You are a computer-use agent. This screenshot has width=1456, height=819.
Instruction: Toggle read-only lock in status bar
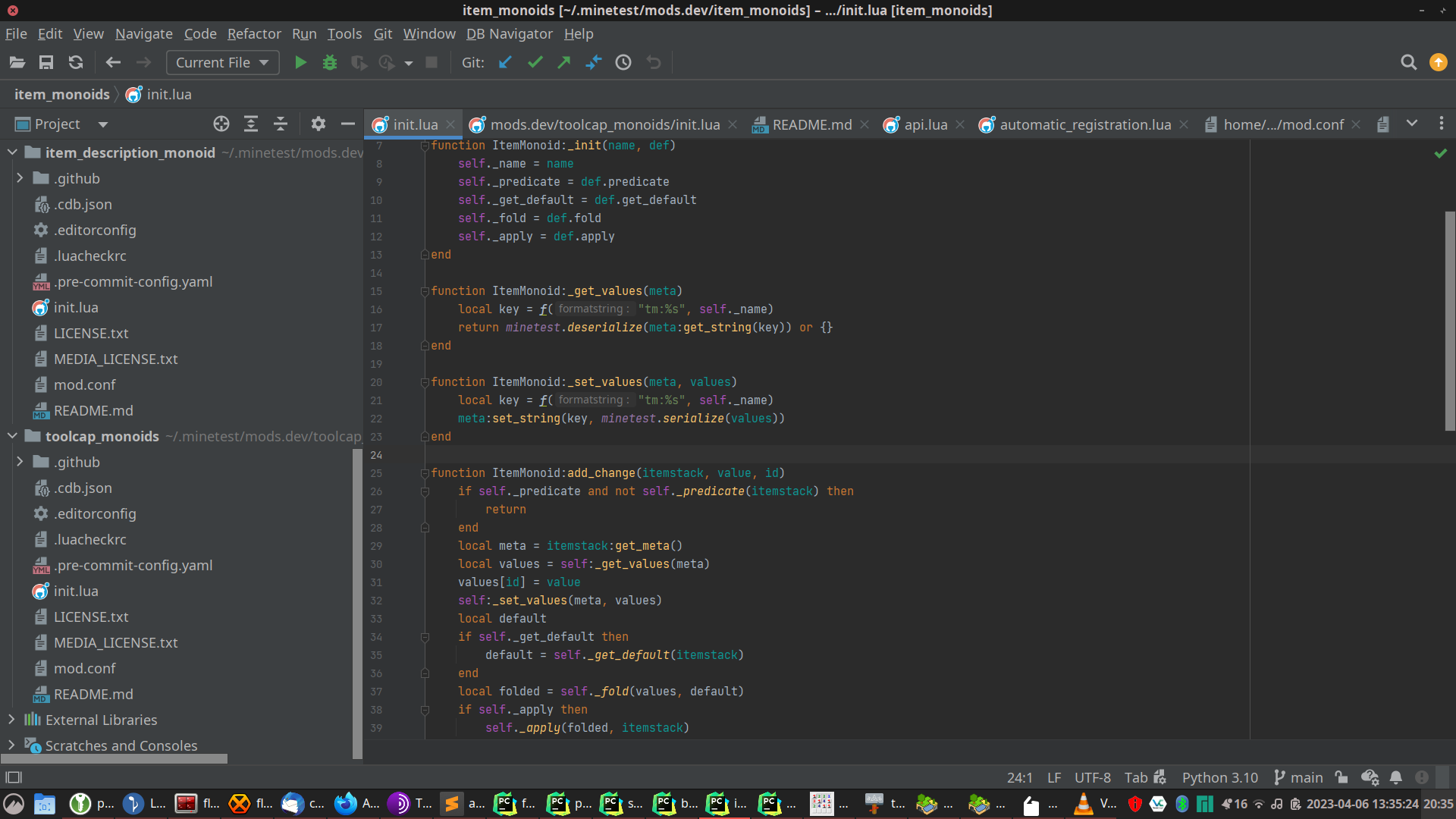[x=1341, y=777]
